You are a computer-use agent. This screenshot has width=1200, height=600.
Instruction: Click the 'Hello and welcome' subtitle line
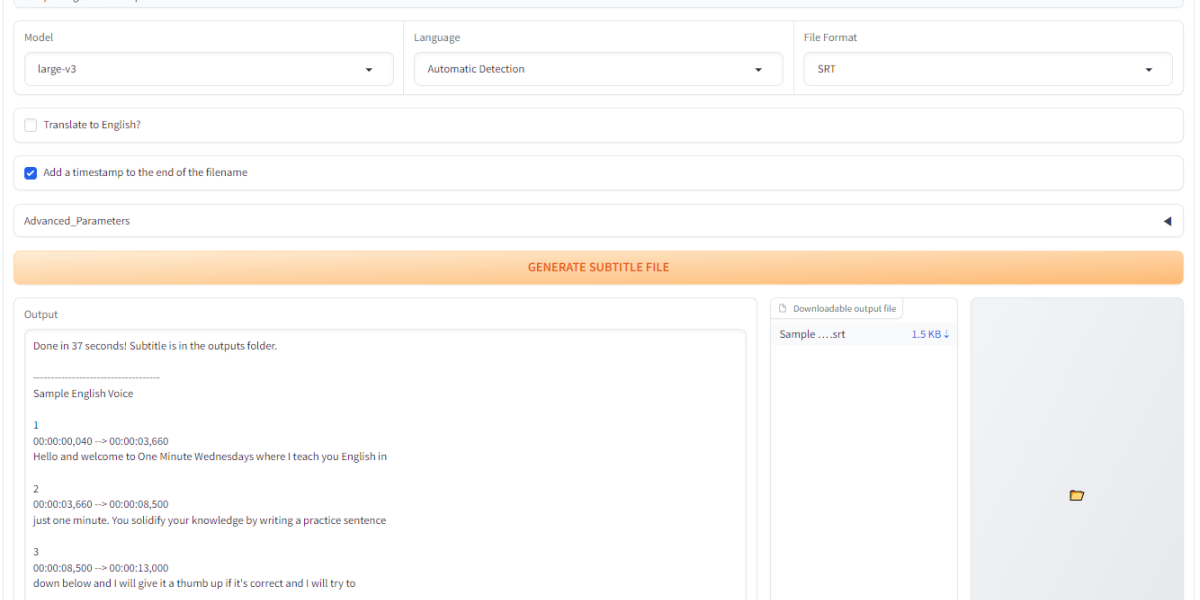click(x=210, y=457)
